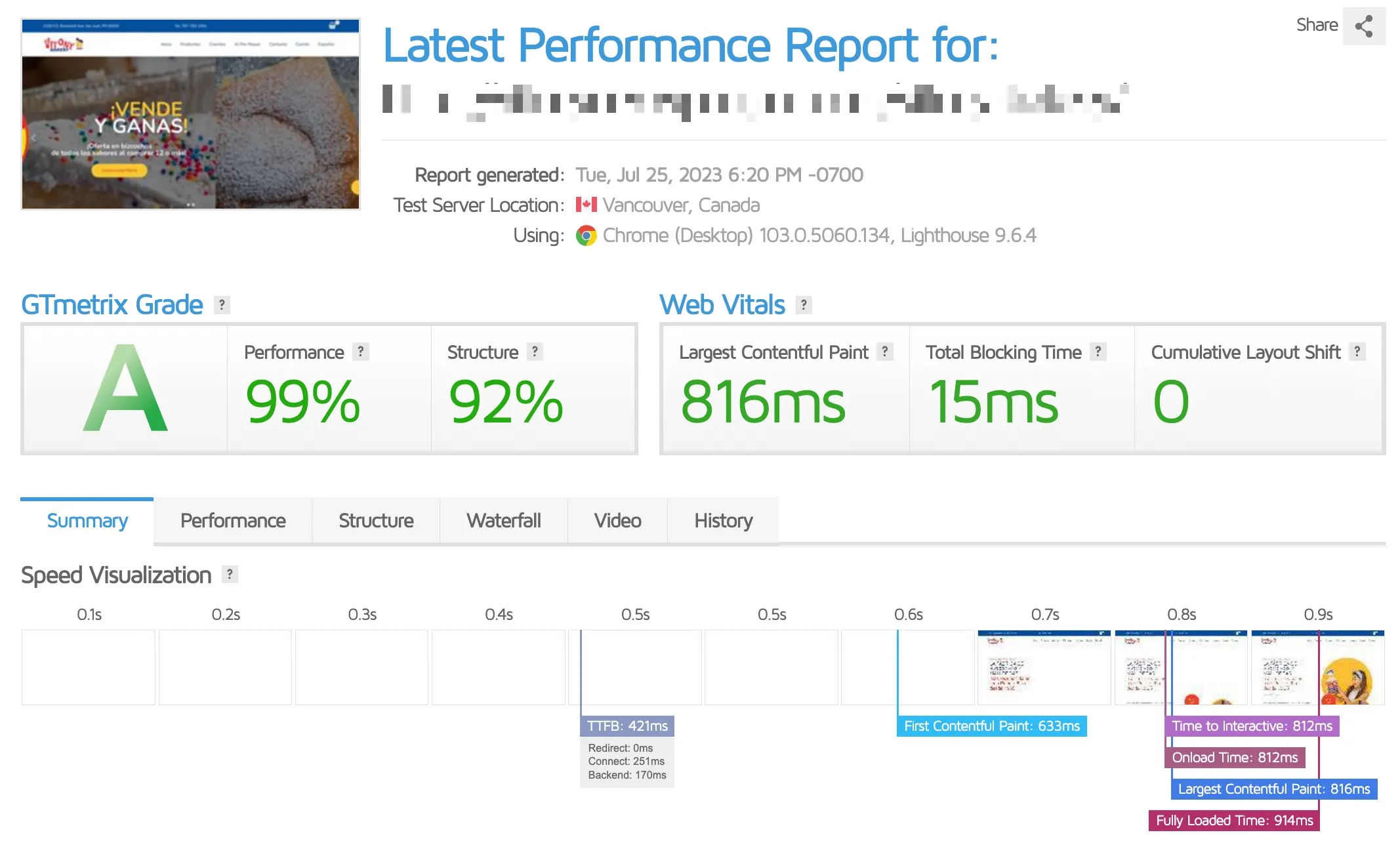
Task: Show help for Largest Contentful Paint
Action: pyautogui.click(x=884, y=352)
